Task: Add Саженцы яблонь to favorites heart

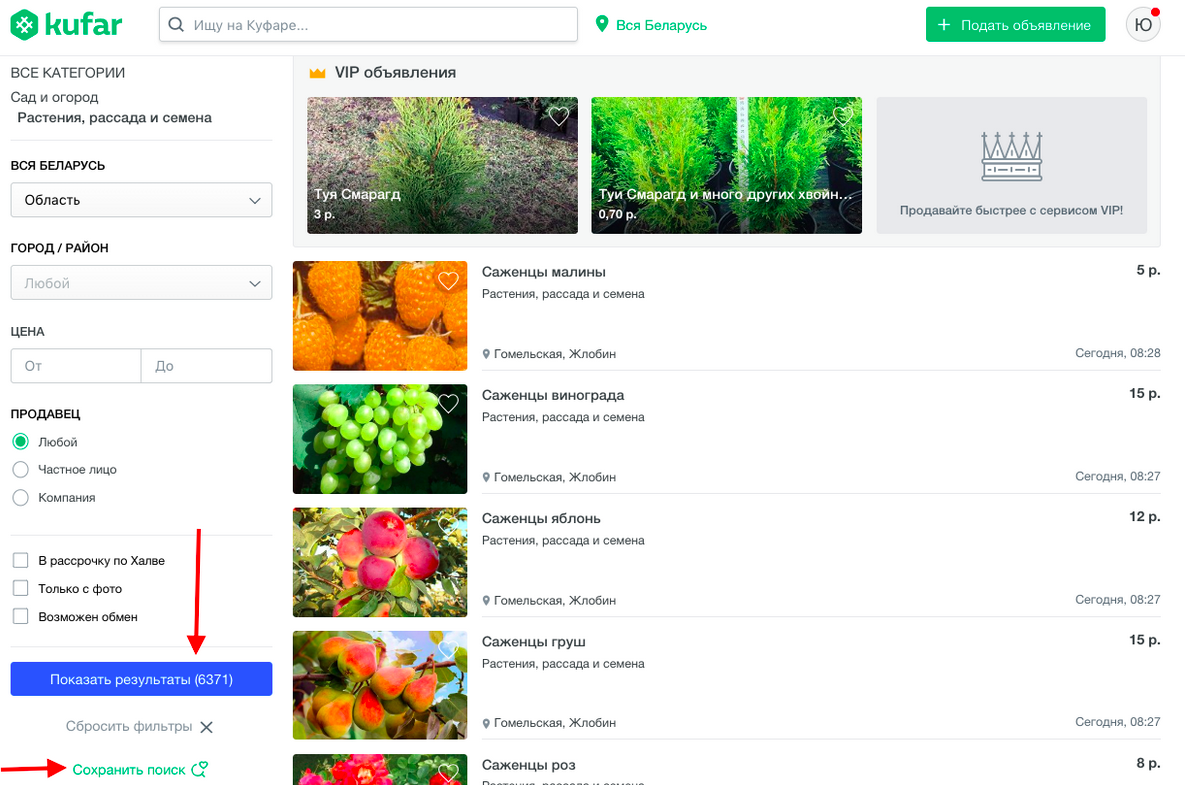Action: [448, 527]
